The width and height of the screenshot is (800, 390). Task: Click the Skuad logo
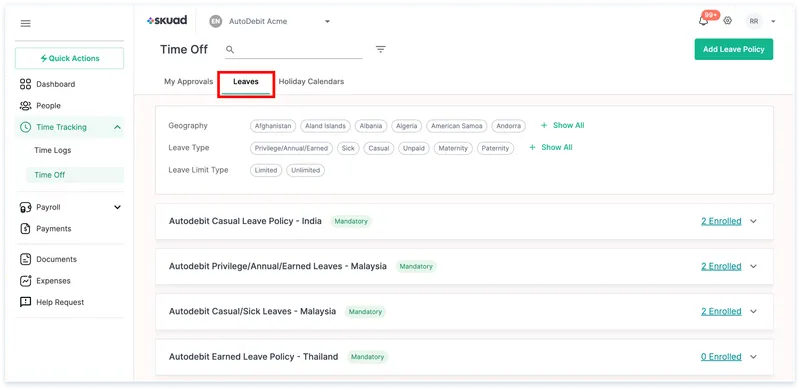(x=167, y=20)
